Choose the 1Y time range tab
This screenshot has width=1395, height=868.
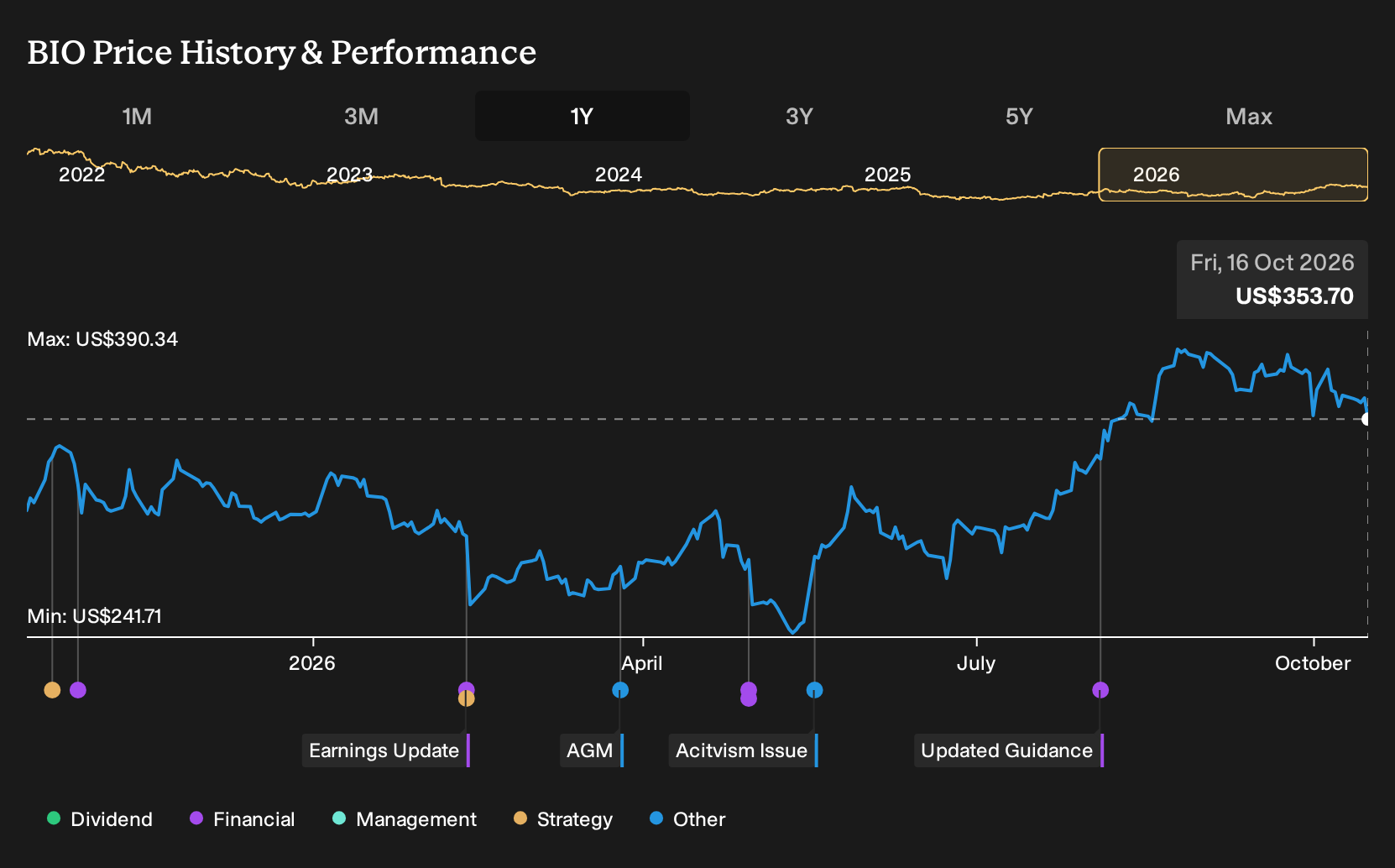pyautogui.click(x=582, y=116)
